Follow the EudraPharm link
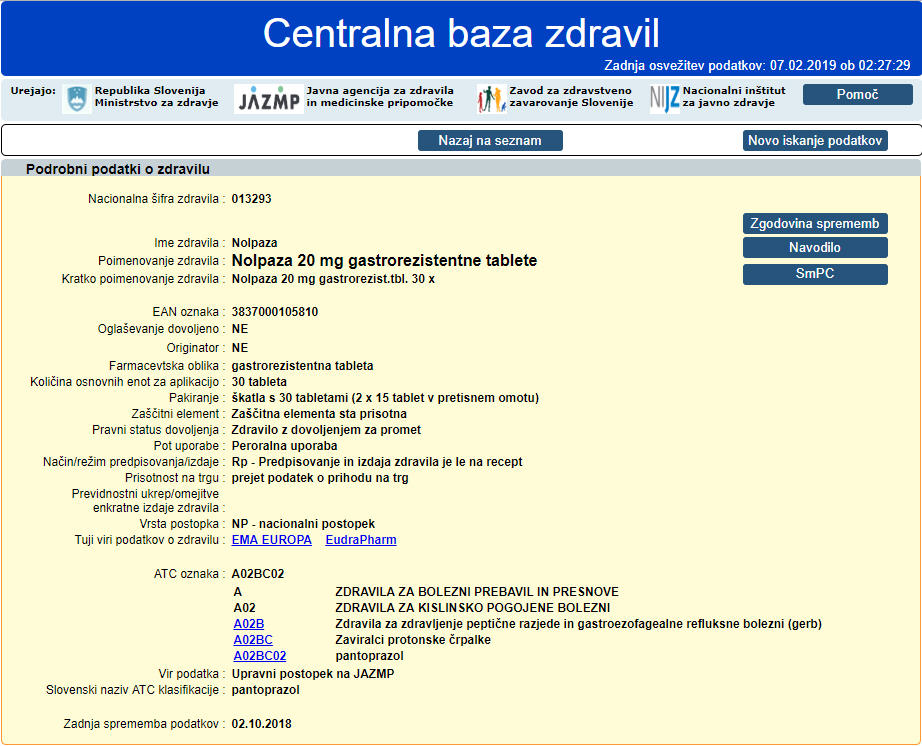Image resolution: width=922 pixels, height=746 pixels. 361,540
